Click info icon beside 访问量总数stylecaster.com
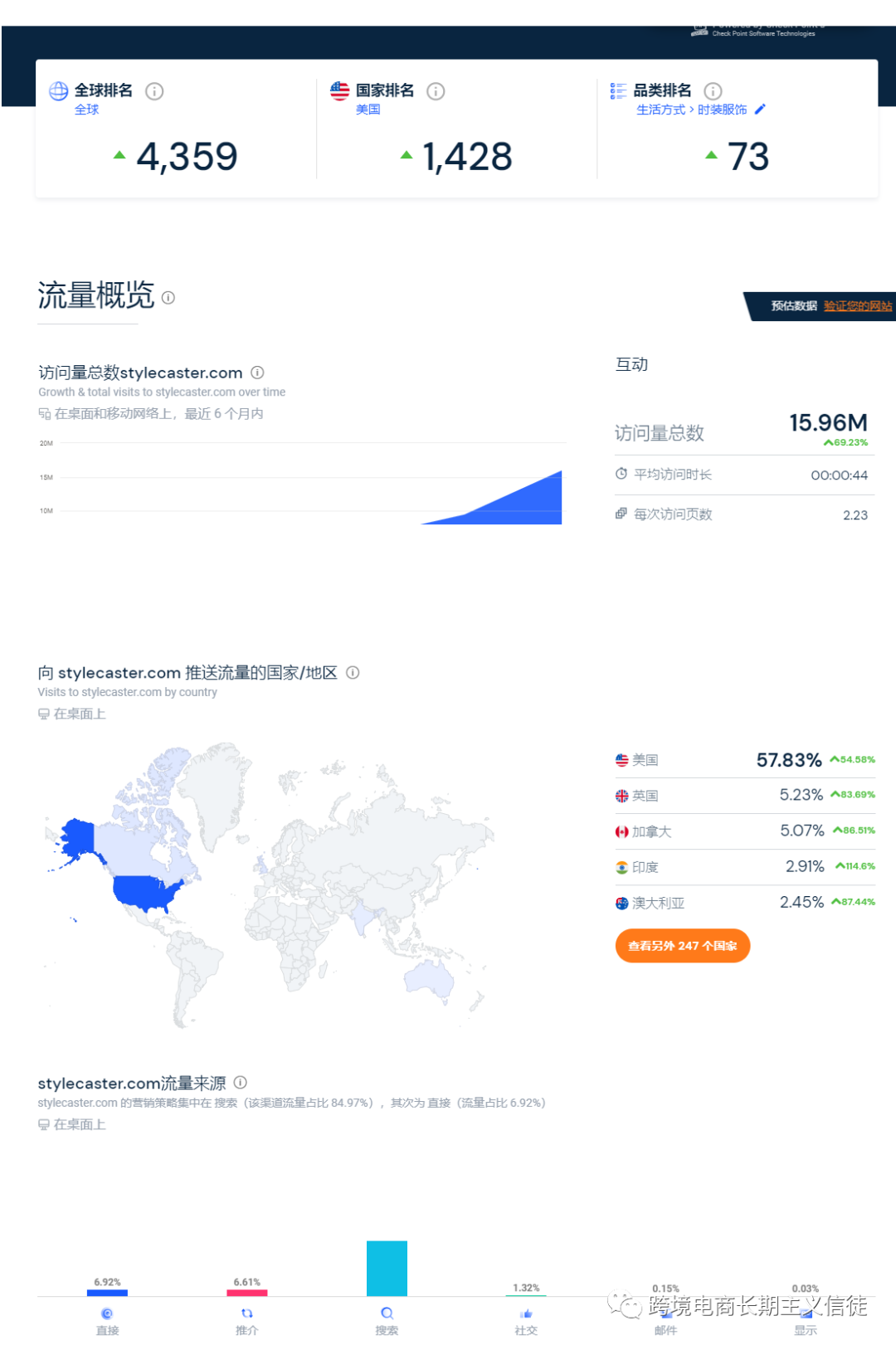896x1345 pixels. 257,373
